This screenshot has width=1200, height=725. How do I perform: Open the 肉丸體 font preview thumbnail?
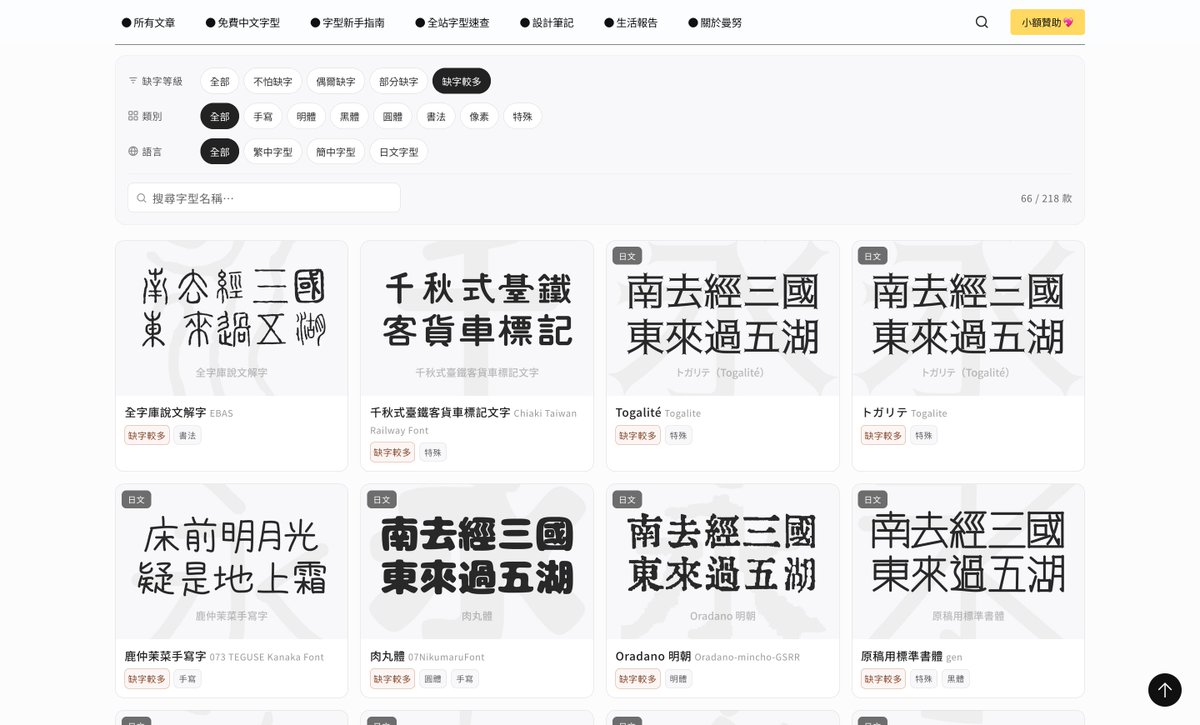477,562
